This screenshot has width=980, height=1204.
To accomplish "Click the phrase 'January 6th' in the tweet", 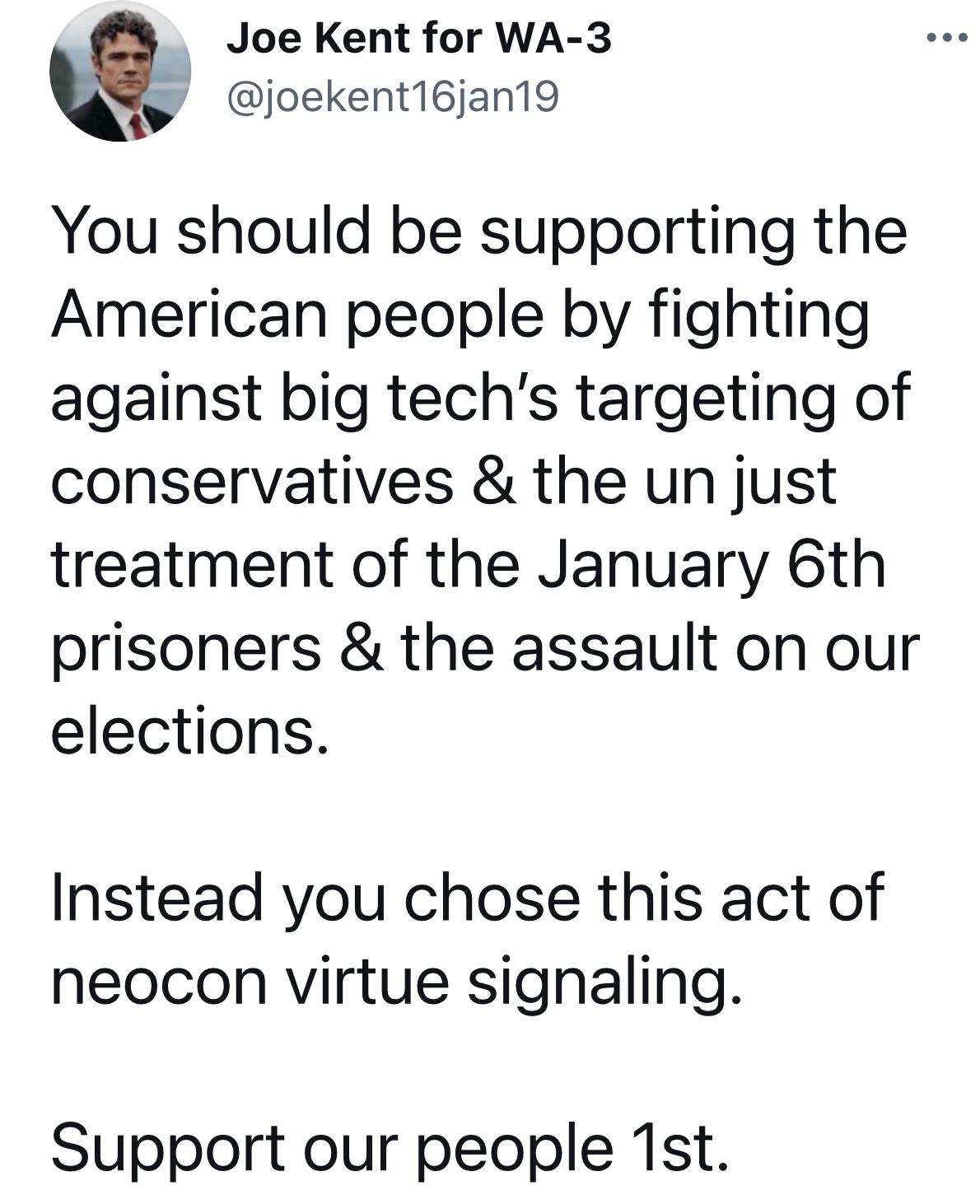I will click(712, 566).
